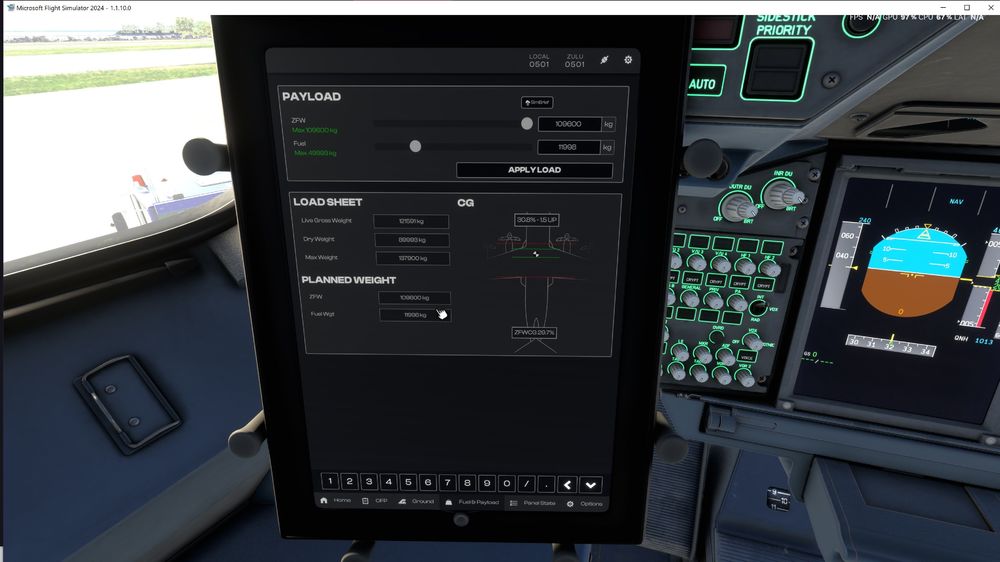Click the APPLY LOAD button
Screen dimensions: 1000x562
click(x=534, y=170)
